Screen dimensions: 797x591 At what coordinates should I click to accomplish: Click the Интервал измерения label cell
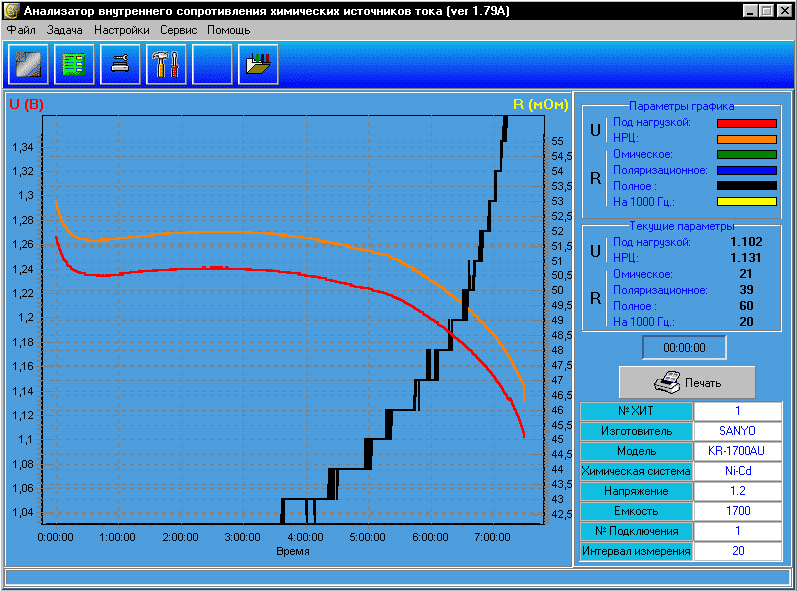pyautogui.click(x=636, y=551)
